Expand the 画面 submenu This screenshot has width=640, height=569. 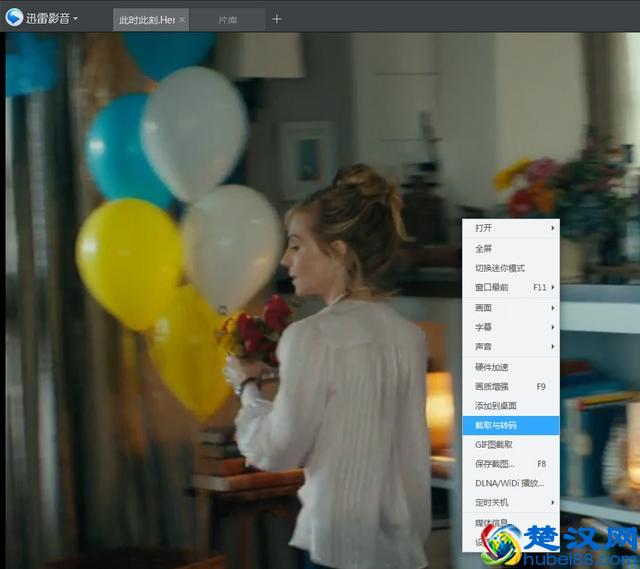[x=510, y=308]
